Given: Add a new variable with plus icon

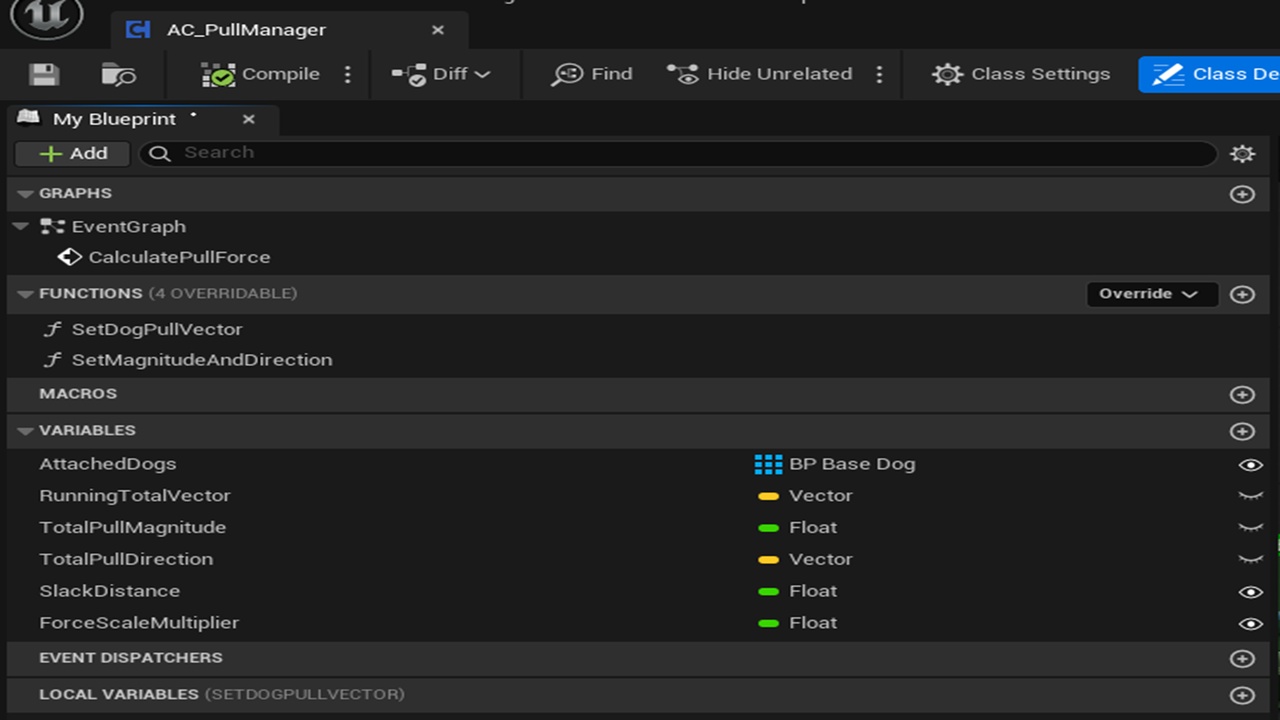Looking at the screenshot, I should point(1242,431).
